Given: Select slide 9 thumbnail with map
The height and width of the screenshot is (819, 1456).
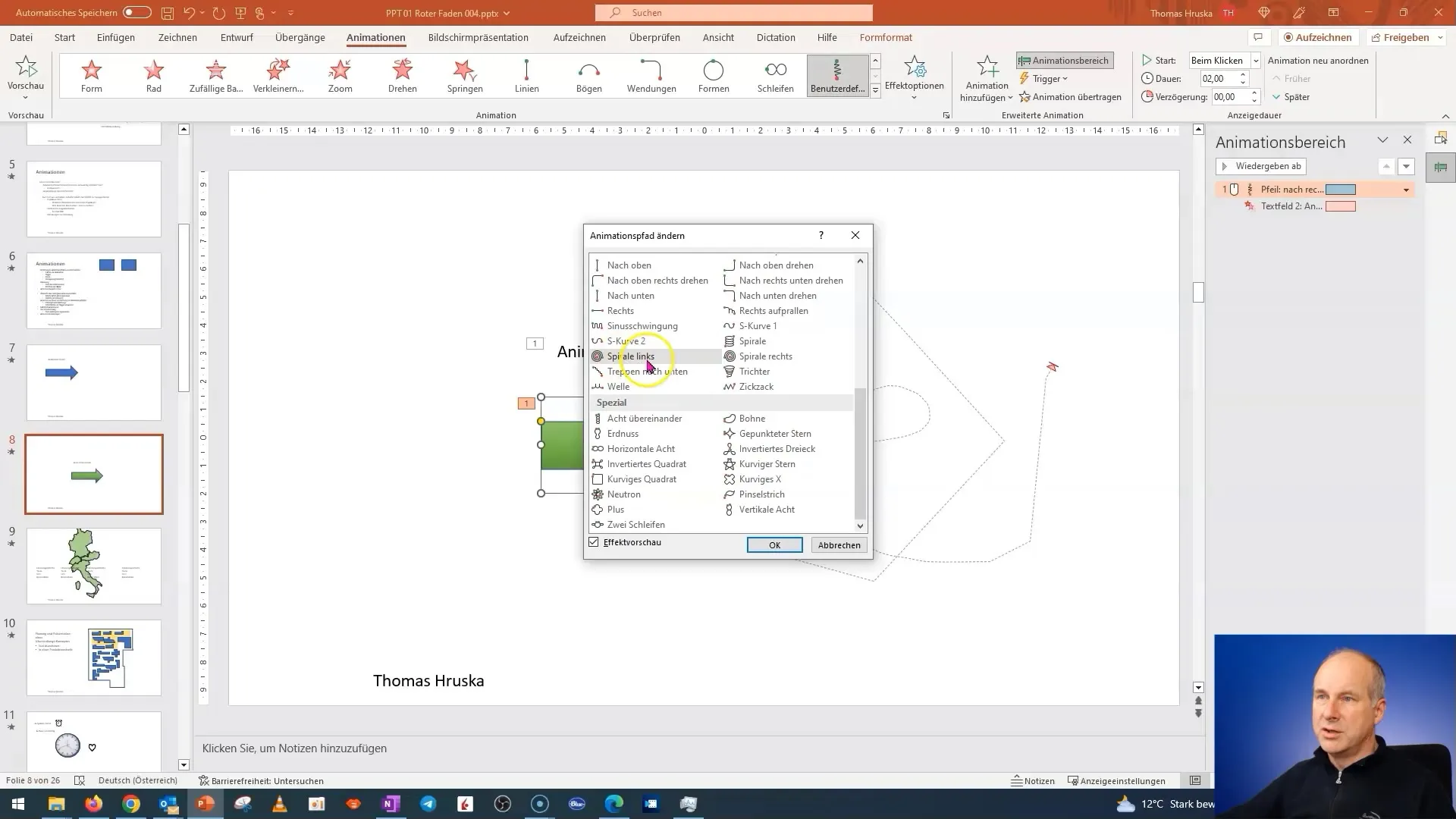Looking at the screenshot, I should coord(94,566).
